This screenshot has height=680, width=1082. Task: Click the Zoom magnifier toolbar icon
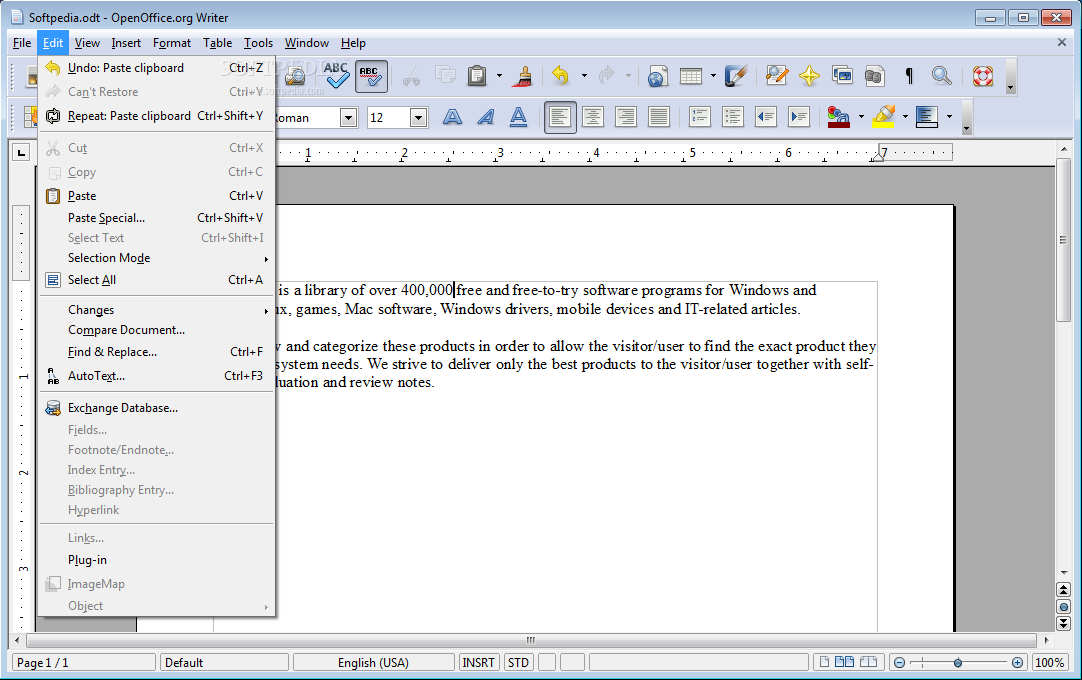[x=941, y=76]
